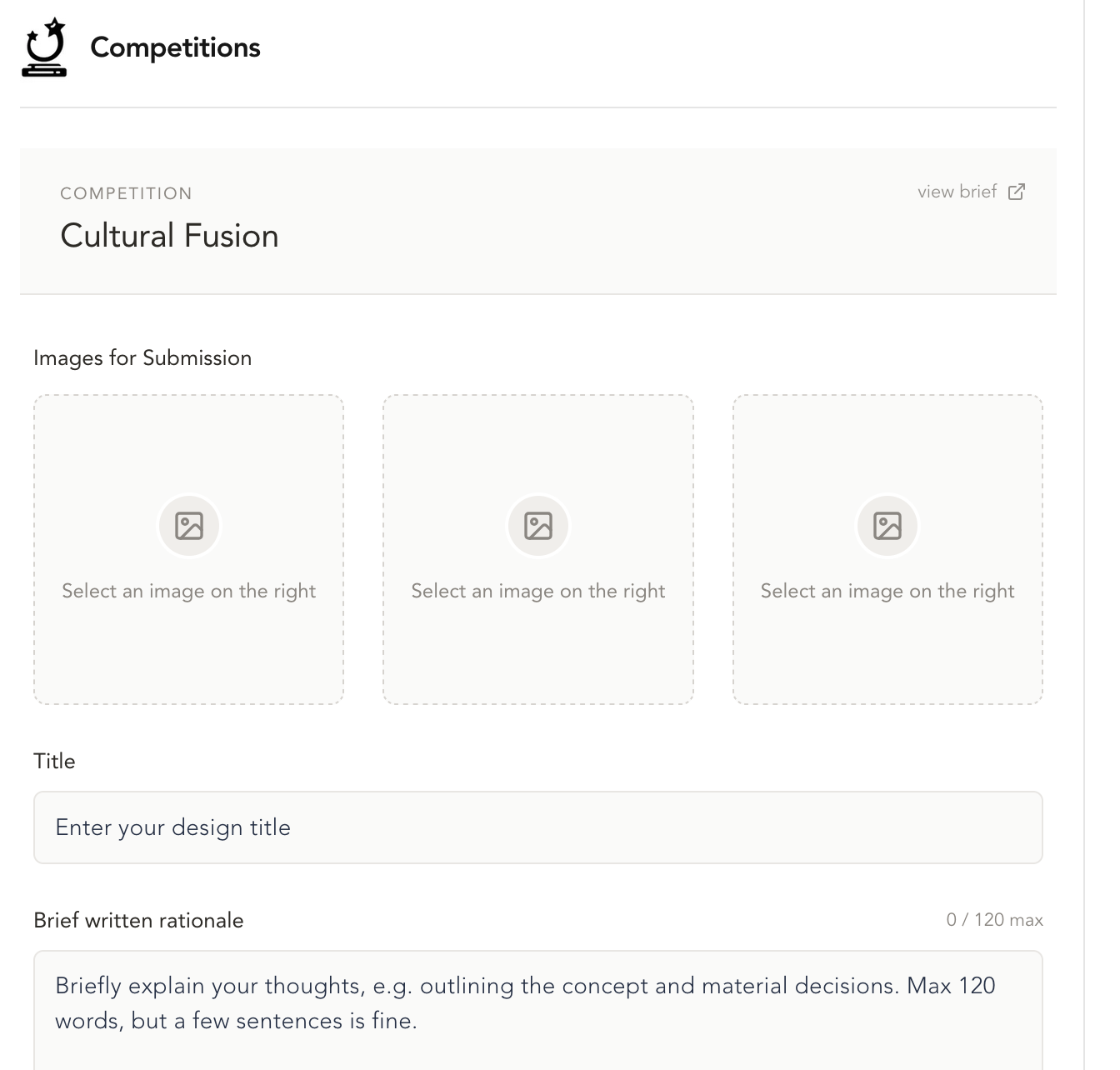Click the Competitions page header

coord(174,47)
